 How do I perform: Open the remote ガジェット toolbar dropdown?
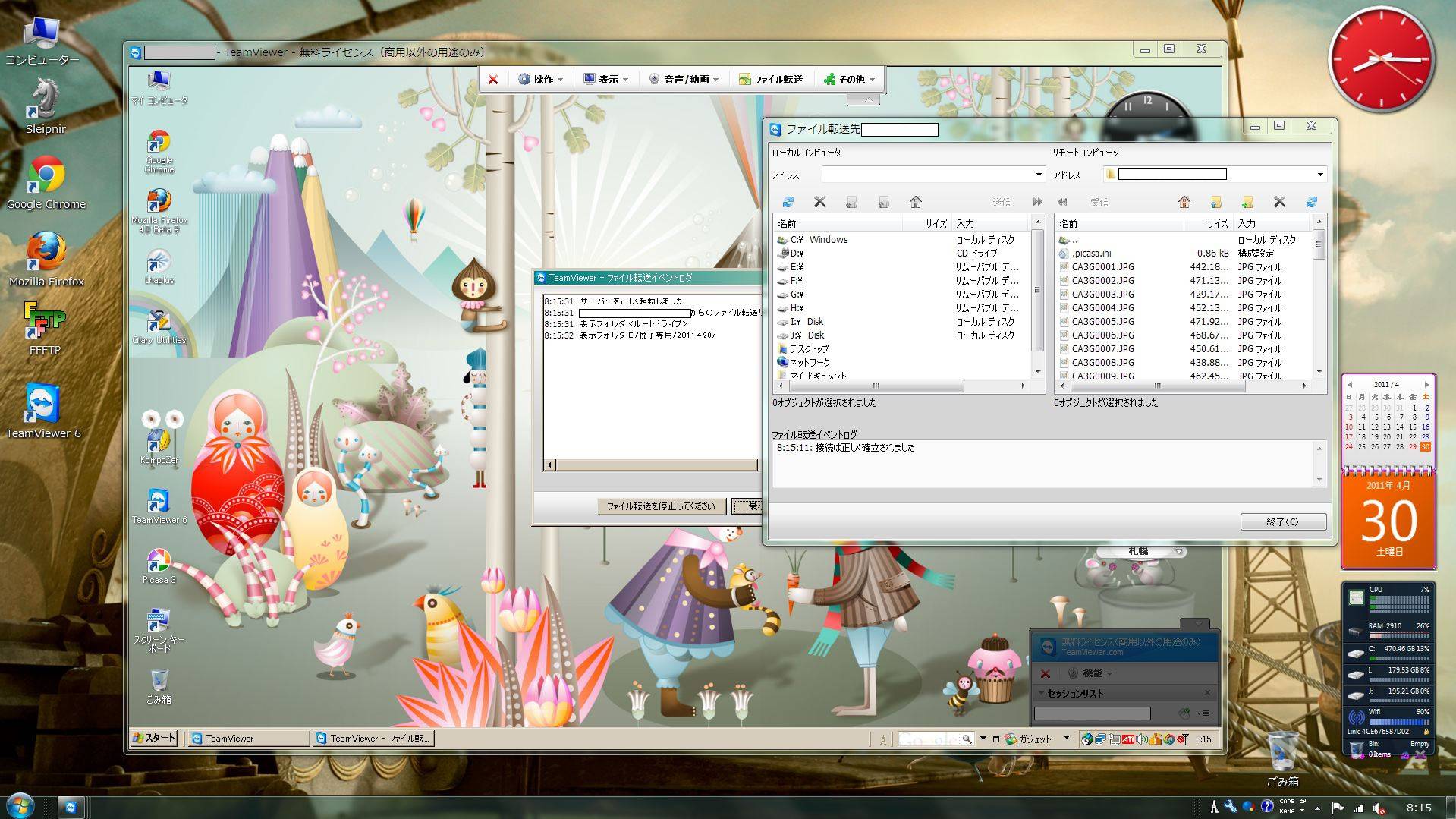coord(1066,738)
